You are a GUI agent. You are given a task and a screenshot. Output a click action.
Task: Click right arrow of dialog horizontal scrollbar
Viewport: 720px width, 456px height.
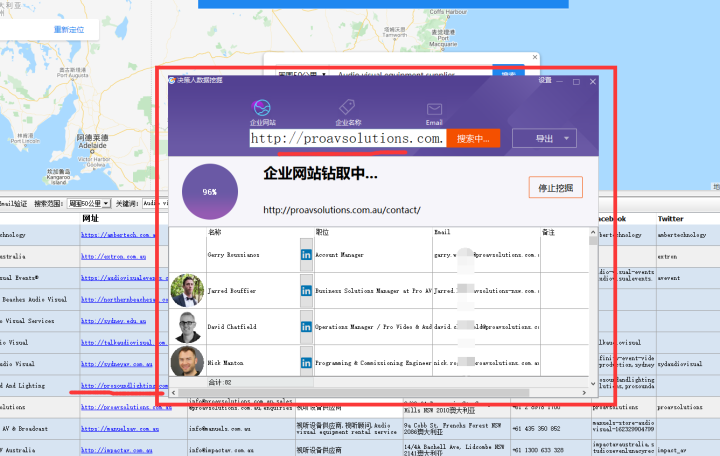coord(584,393)
